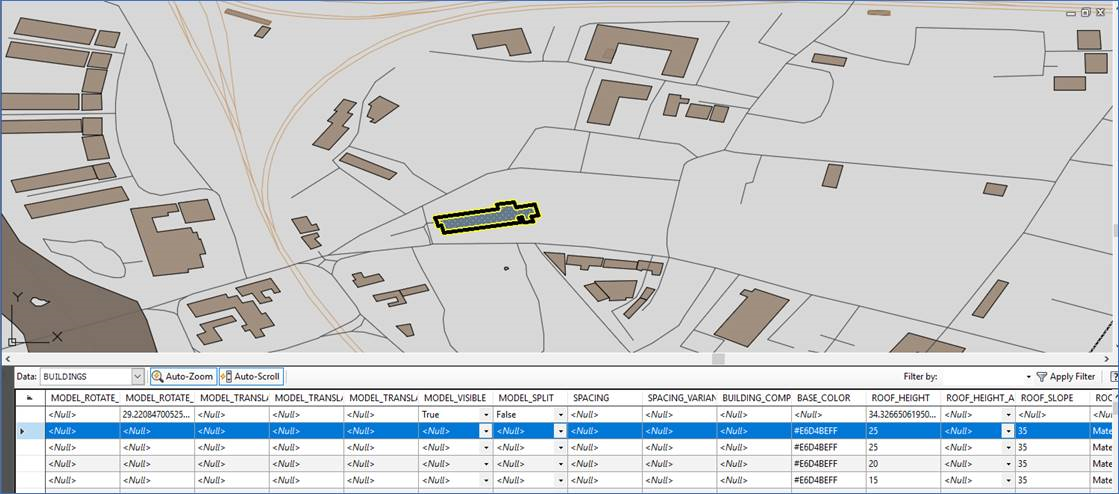Click the ROOF_SLOPE column header
1119x494 pixels.
(1046, 398)
